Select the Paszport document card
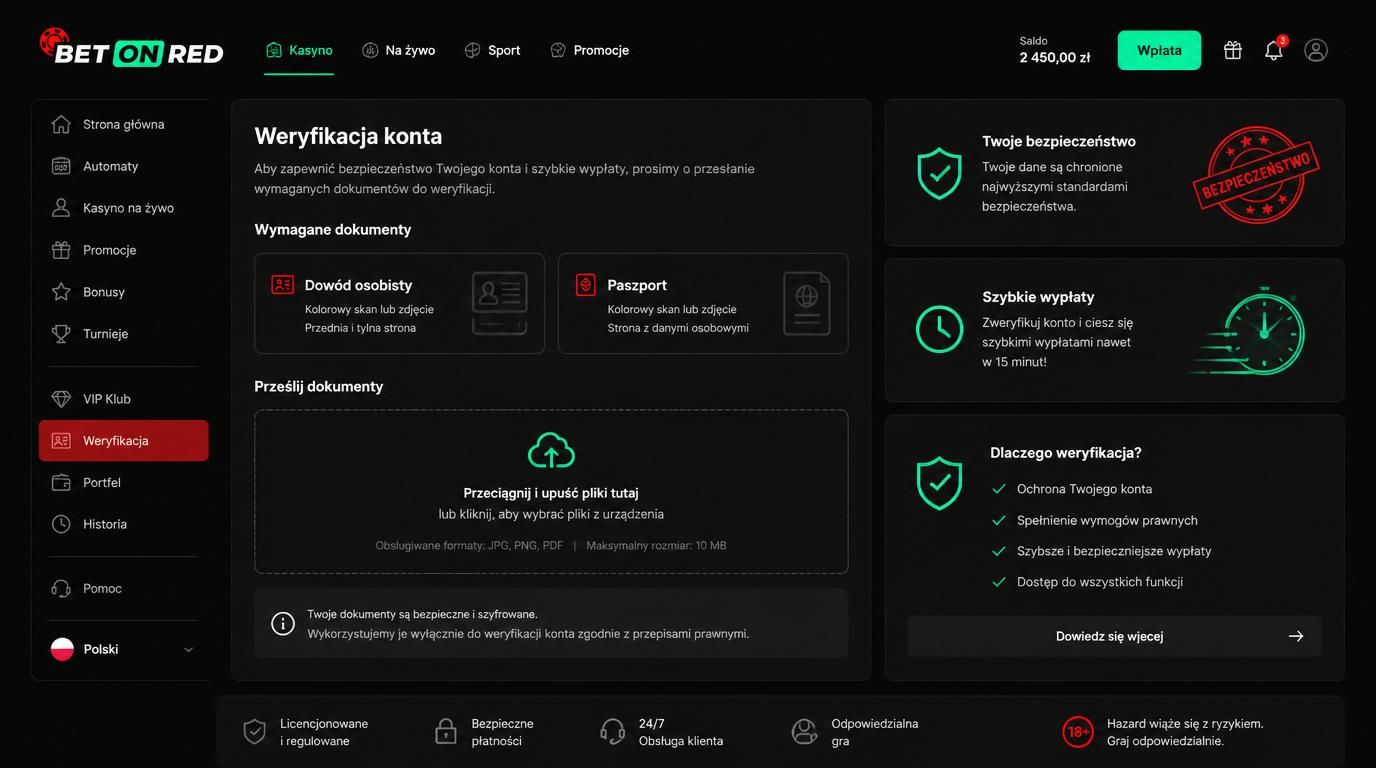 pos(703,303)
